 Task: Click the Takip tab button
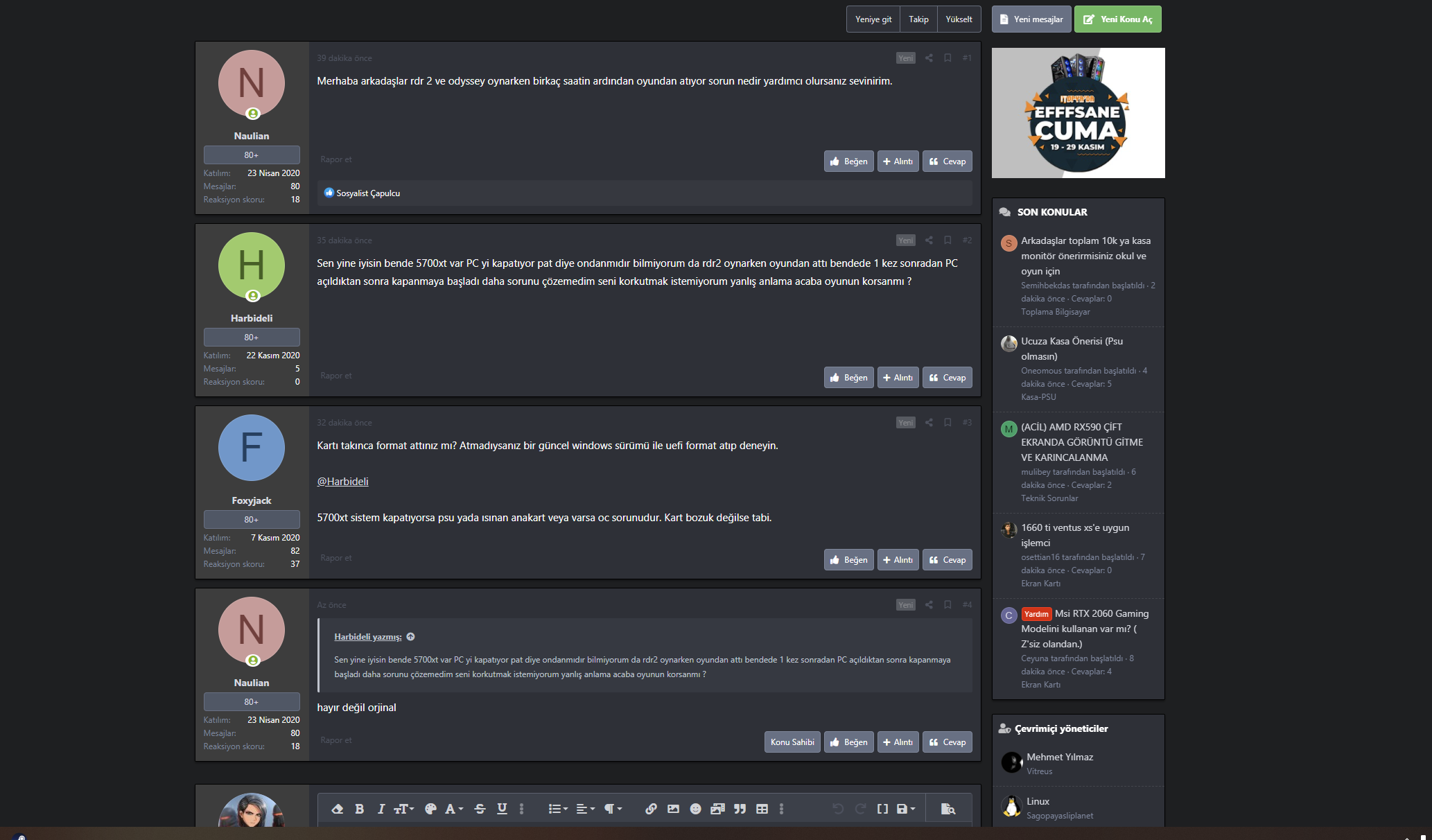[918, 19]
